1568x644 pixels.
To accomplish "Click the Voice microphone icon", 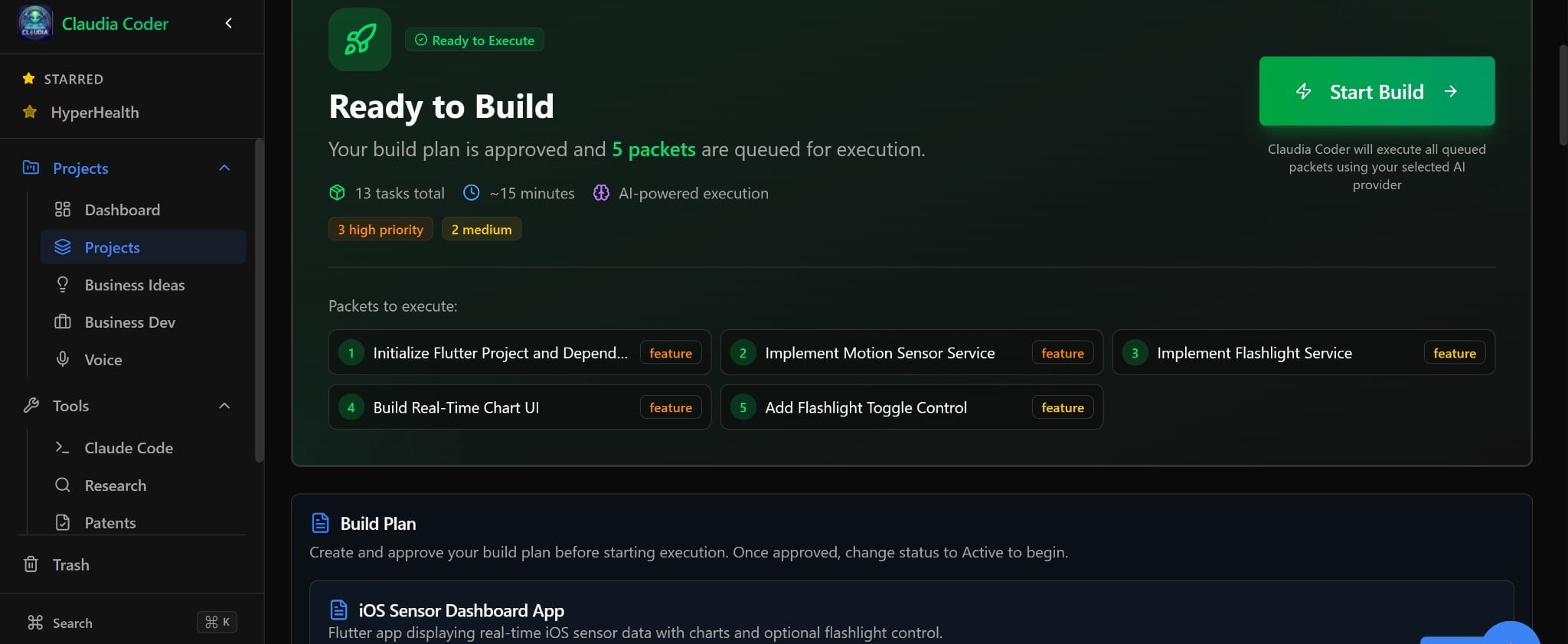I will click(63, 359).
